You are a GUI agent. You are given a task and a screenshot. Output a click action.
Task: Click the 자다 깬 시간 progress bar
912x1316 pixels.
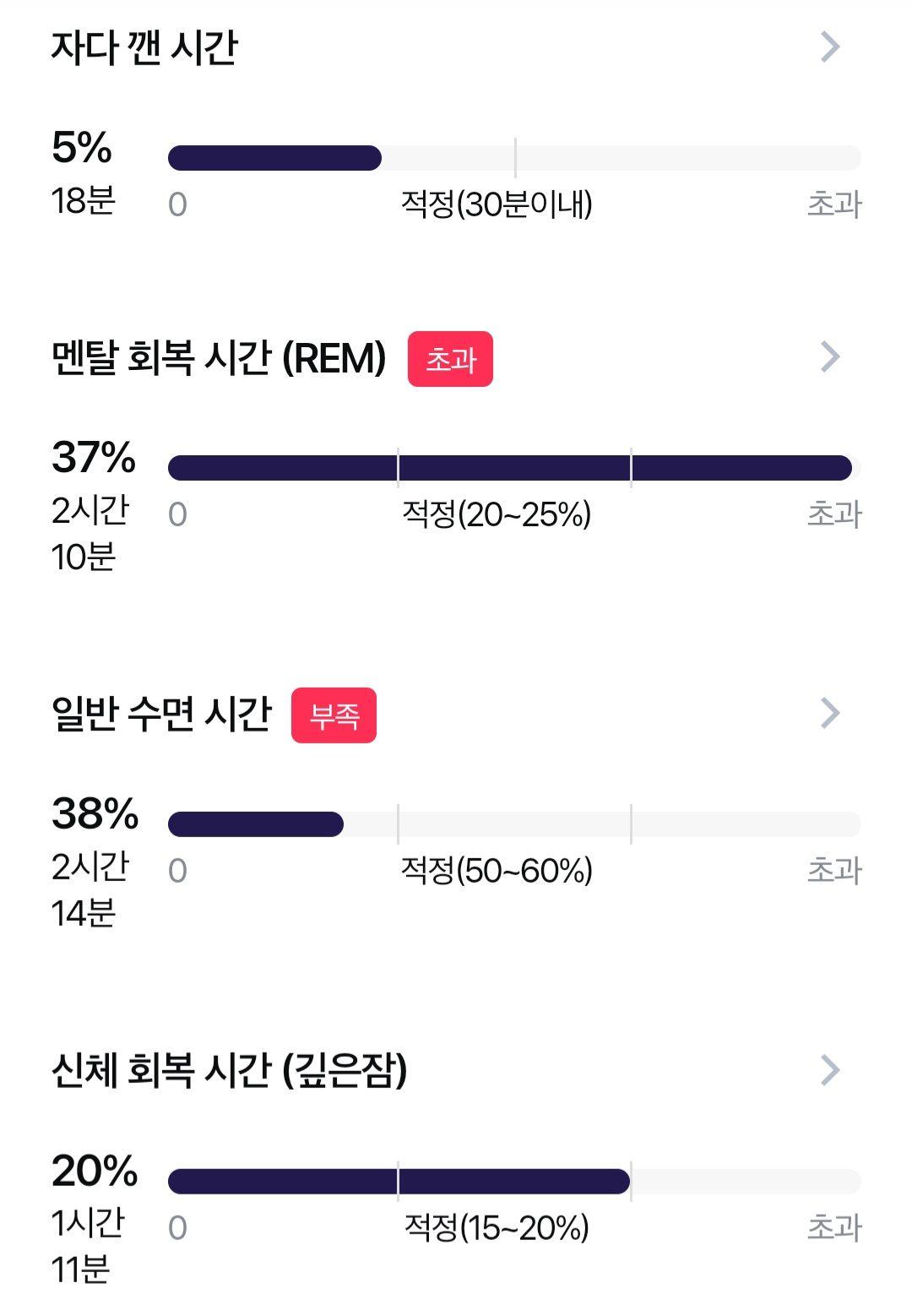tap(514, 158)
